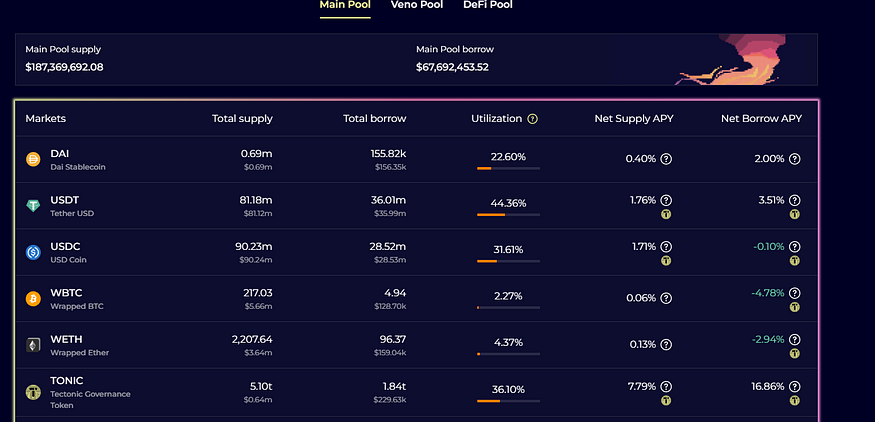Click the TONIC governance token icon
This screenshot has width=875, height=422.
(33, 392)
